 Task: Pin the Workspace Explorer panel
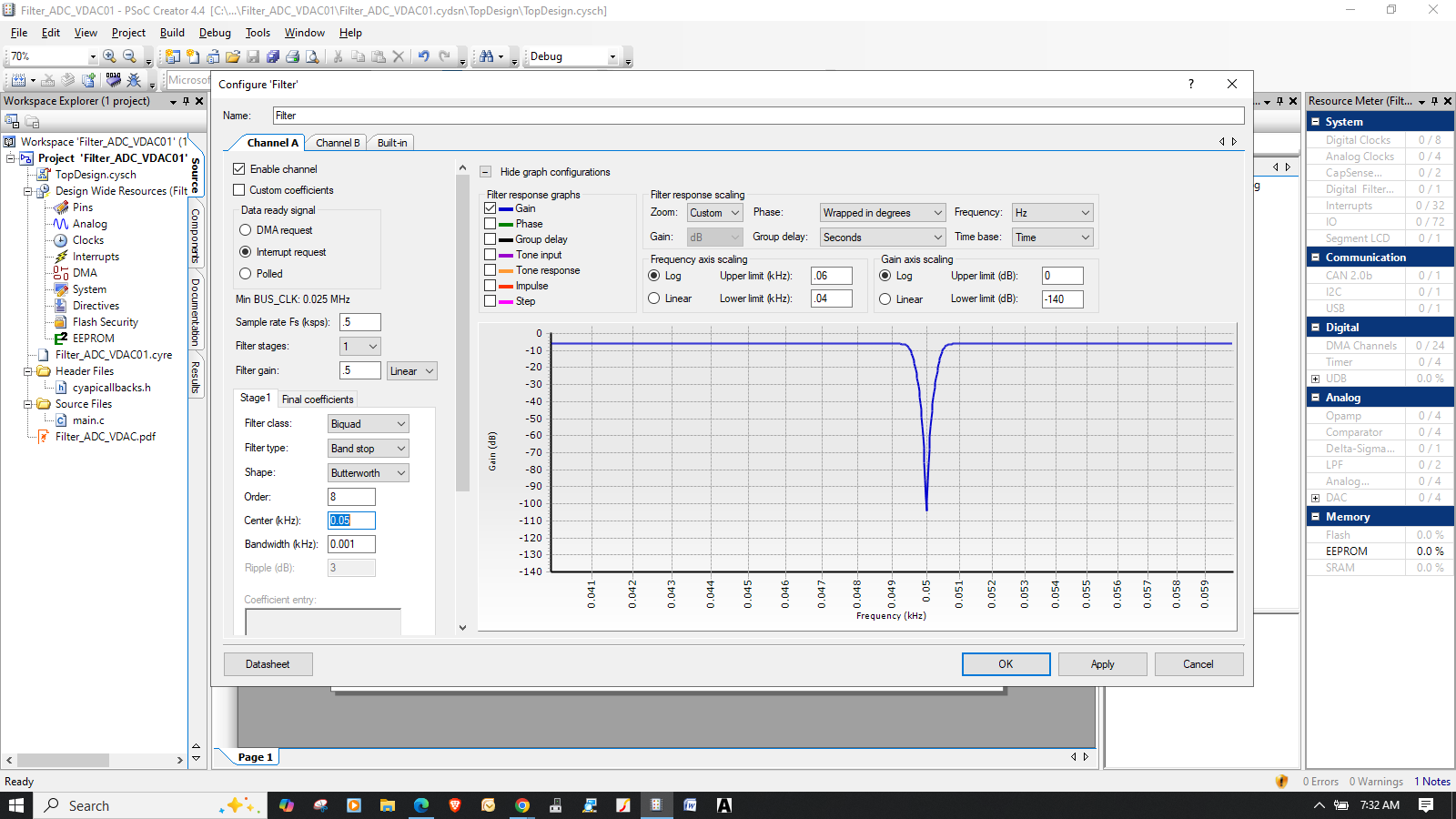(187, 101)
